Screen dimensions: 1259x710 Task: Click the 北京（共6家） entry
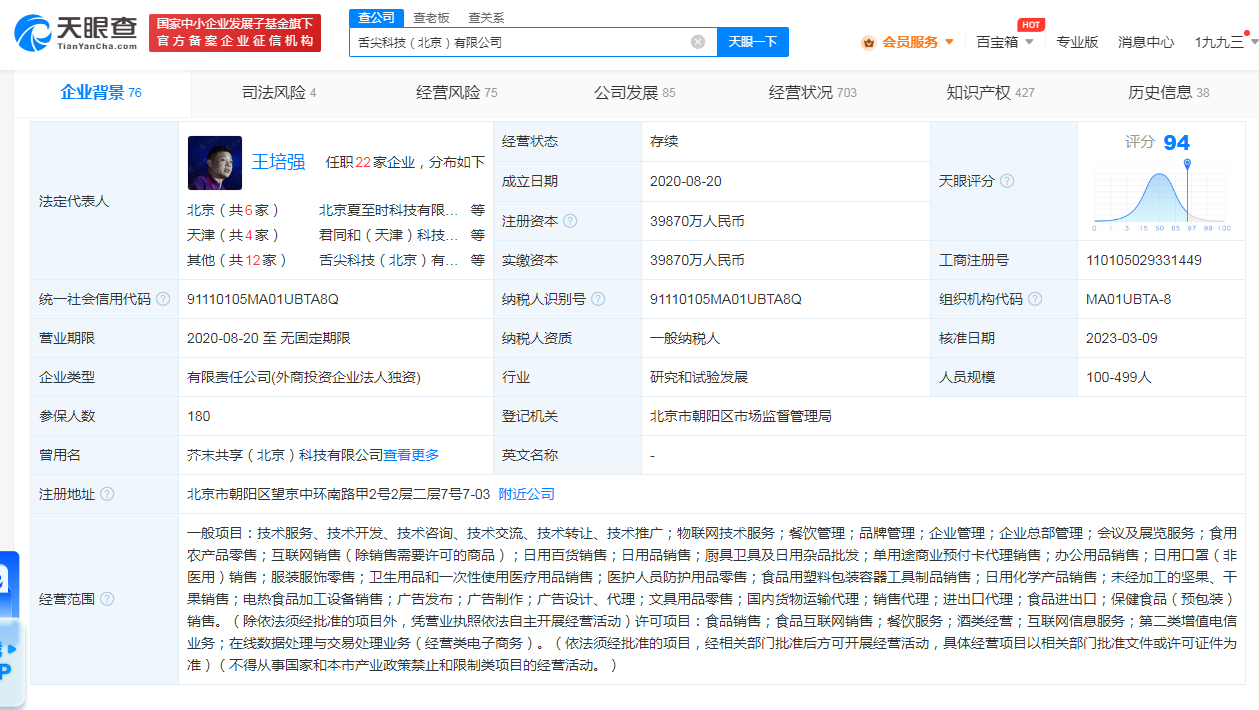(234, 211)
